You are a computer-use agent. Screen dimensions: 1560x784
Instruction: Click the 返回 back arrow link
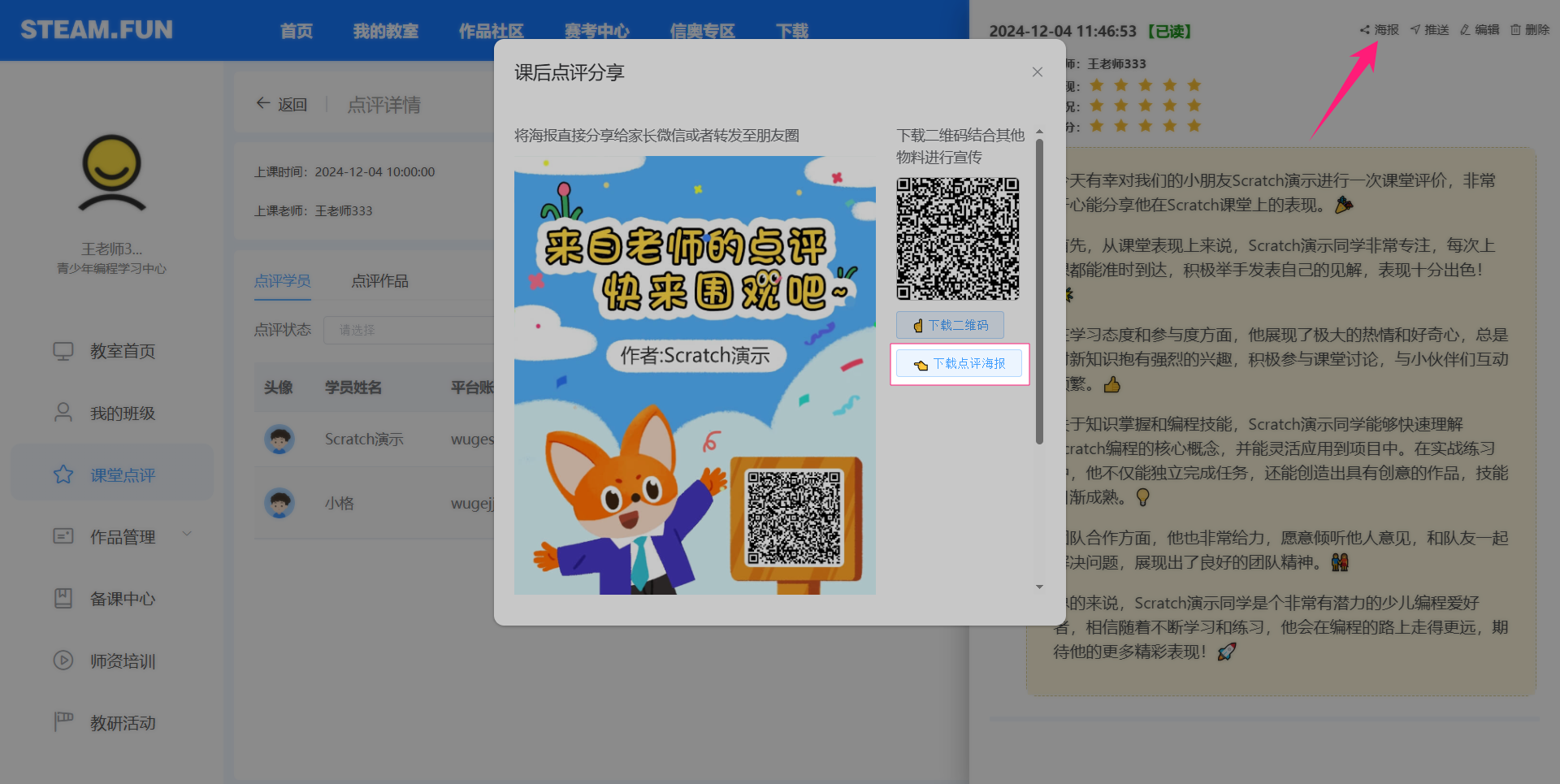tap(282, 105)
